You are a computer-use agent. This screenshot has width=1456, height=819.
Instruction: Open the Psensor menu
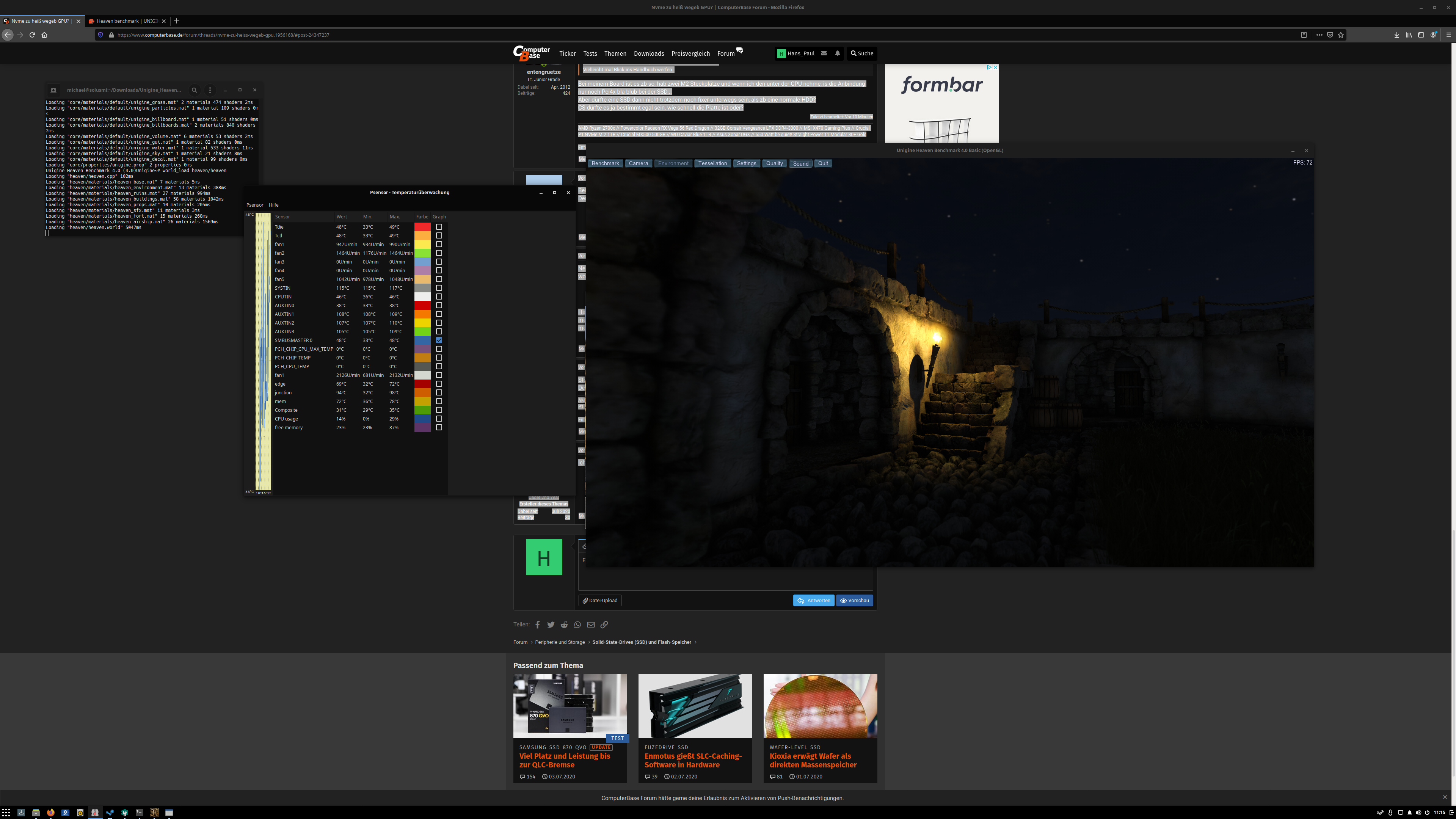[254, 205]
